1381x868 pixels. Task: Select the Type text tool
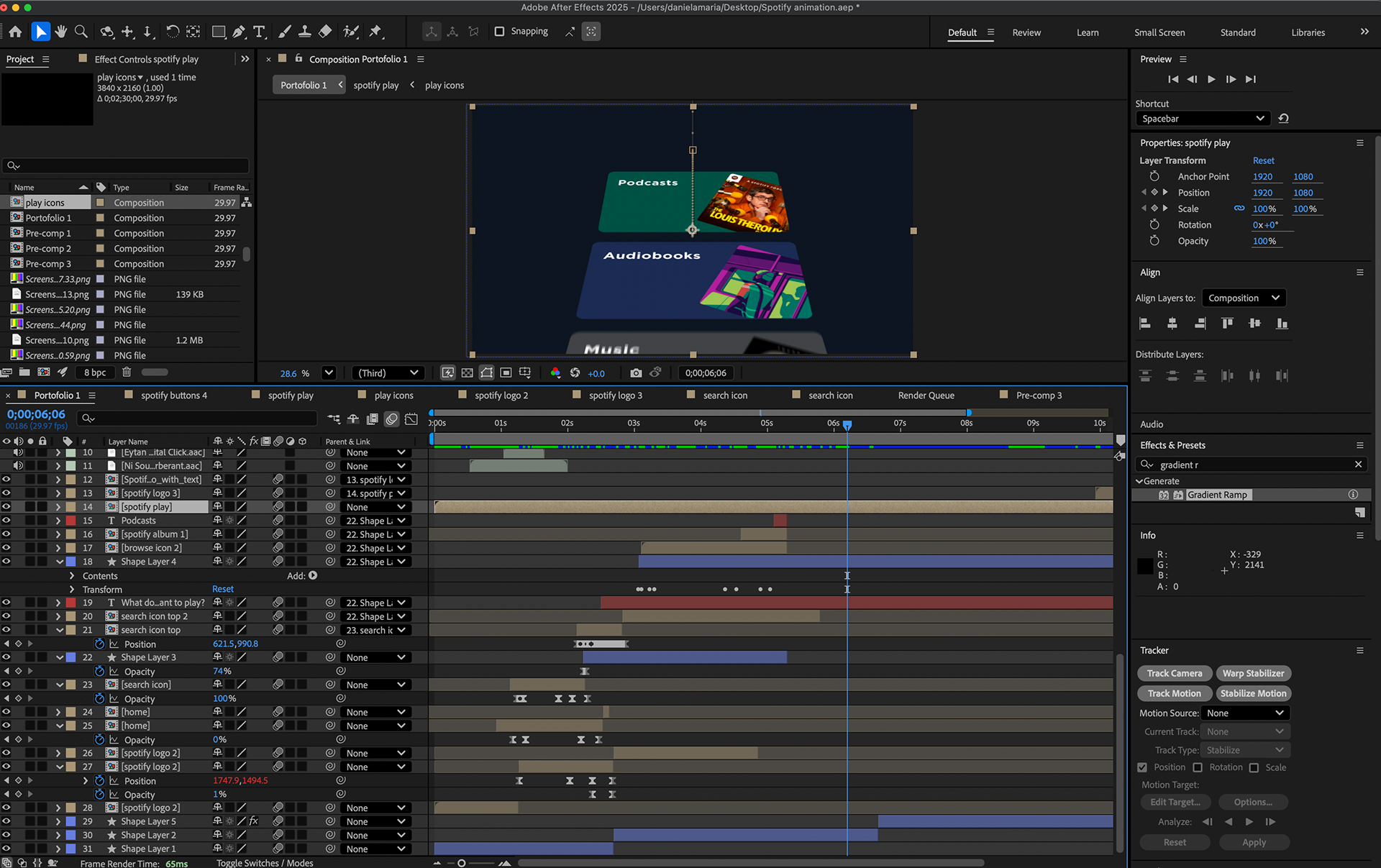(x=260, y=32)
